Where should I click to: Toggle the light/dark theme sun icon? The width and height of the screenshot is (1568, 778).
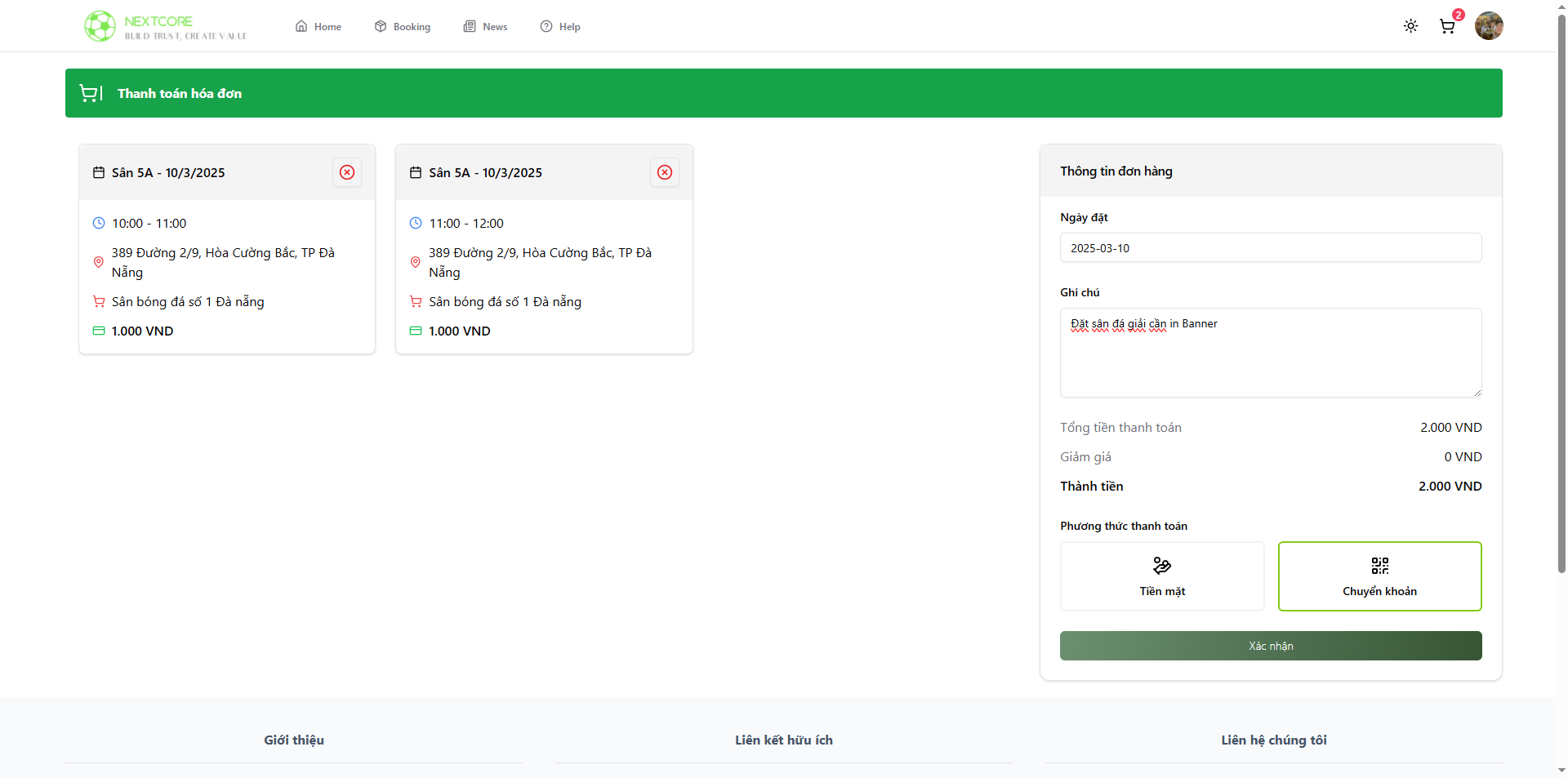[x=1410, y=26]
